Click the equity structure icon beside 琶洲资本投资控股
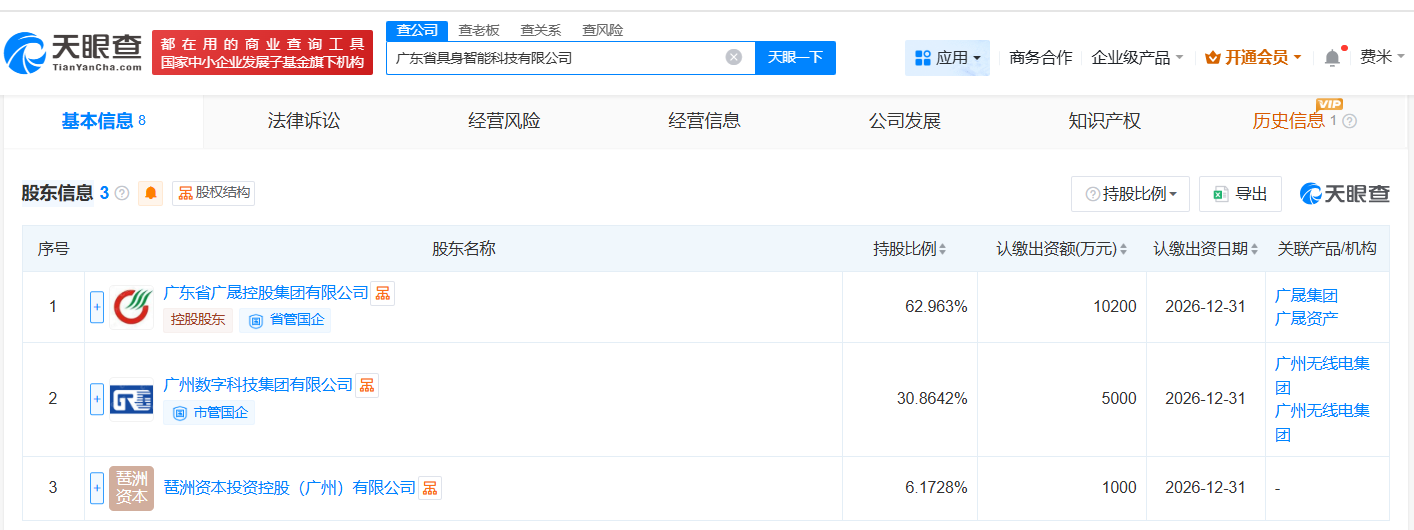Viewport: 1414px width, 530px height. (430, 488)
